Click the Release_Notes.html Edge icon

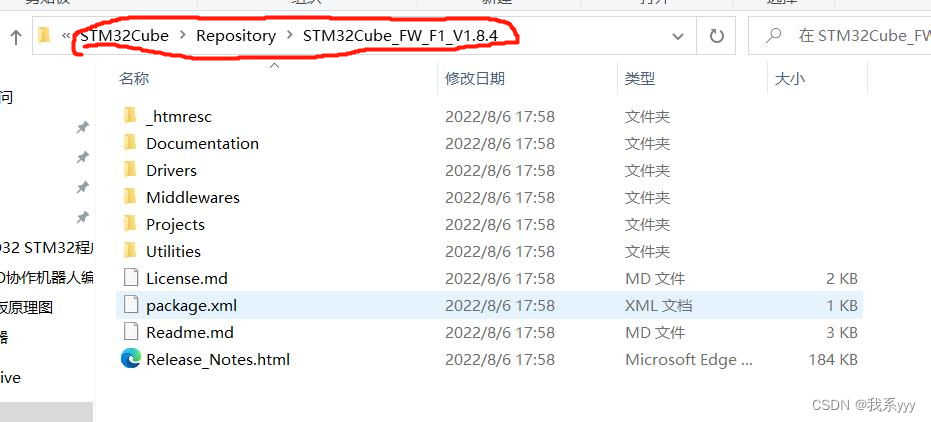[x=131, y=359]
